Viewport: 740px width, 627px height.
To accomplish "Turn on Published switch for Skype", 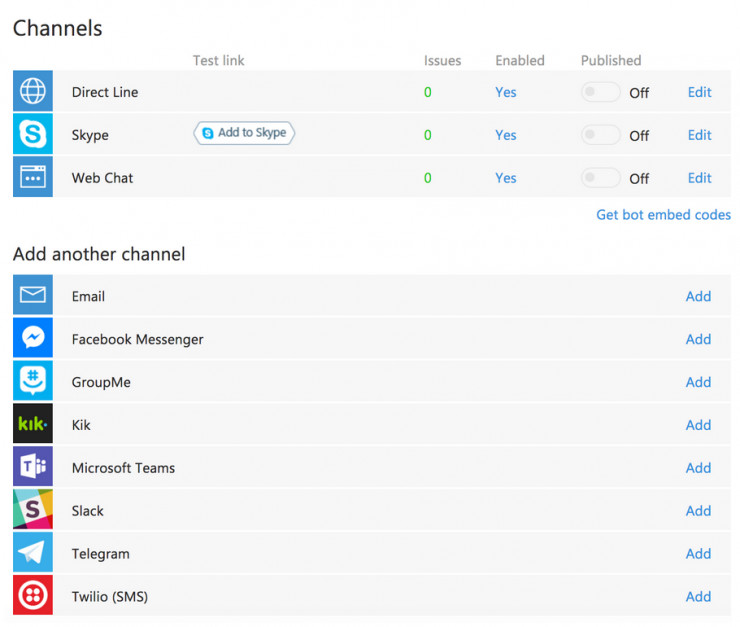I will click(601, 135).
